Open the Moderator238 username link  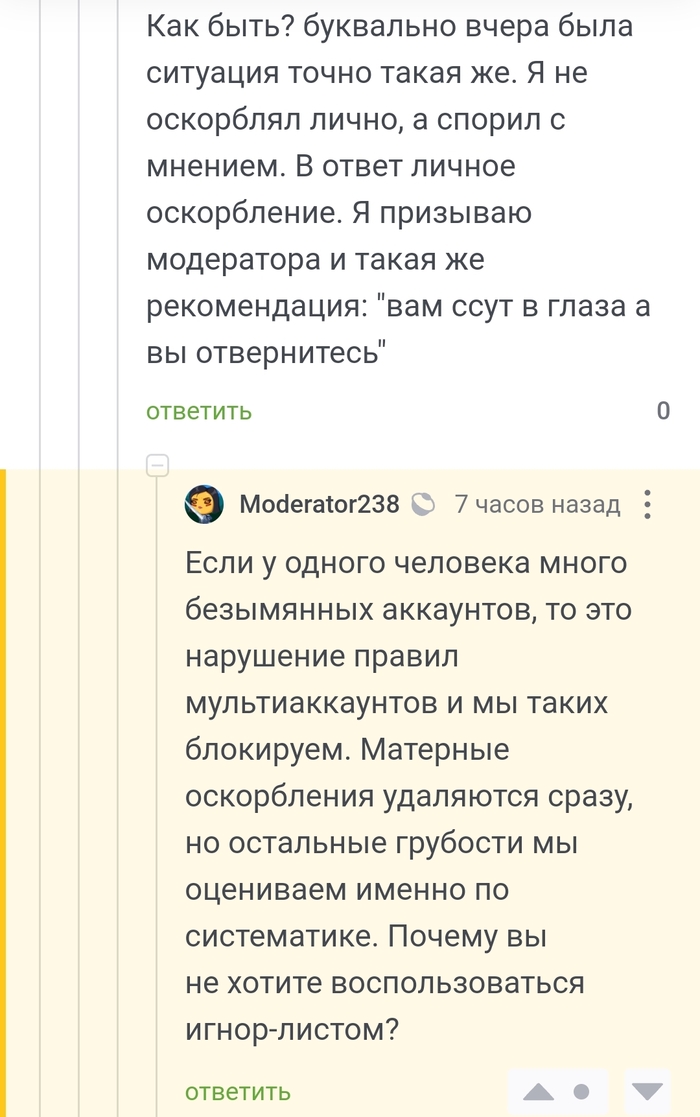click(x=319, y=504)
